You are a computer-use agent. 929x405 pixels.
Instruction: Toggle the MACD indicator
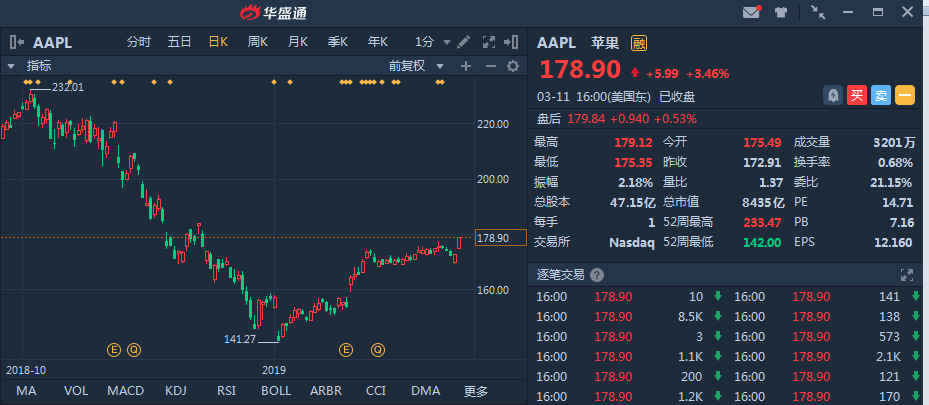pyautogui.click(x=125, y=391)
